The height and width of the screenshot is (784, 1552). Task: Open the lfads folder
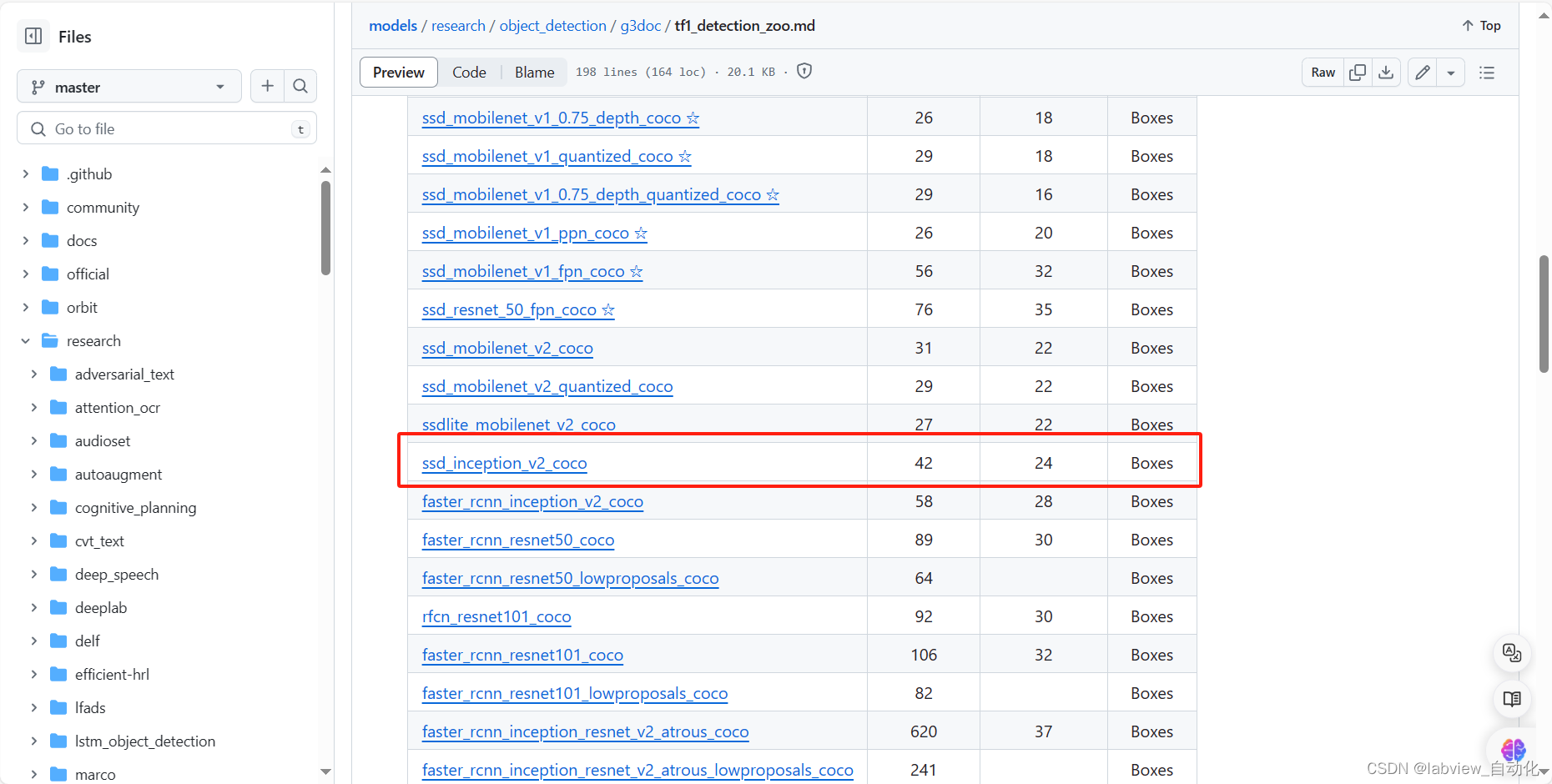point(90,707)
